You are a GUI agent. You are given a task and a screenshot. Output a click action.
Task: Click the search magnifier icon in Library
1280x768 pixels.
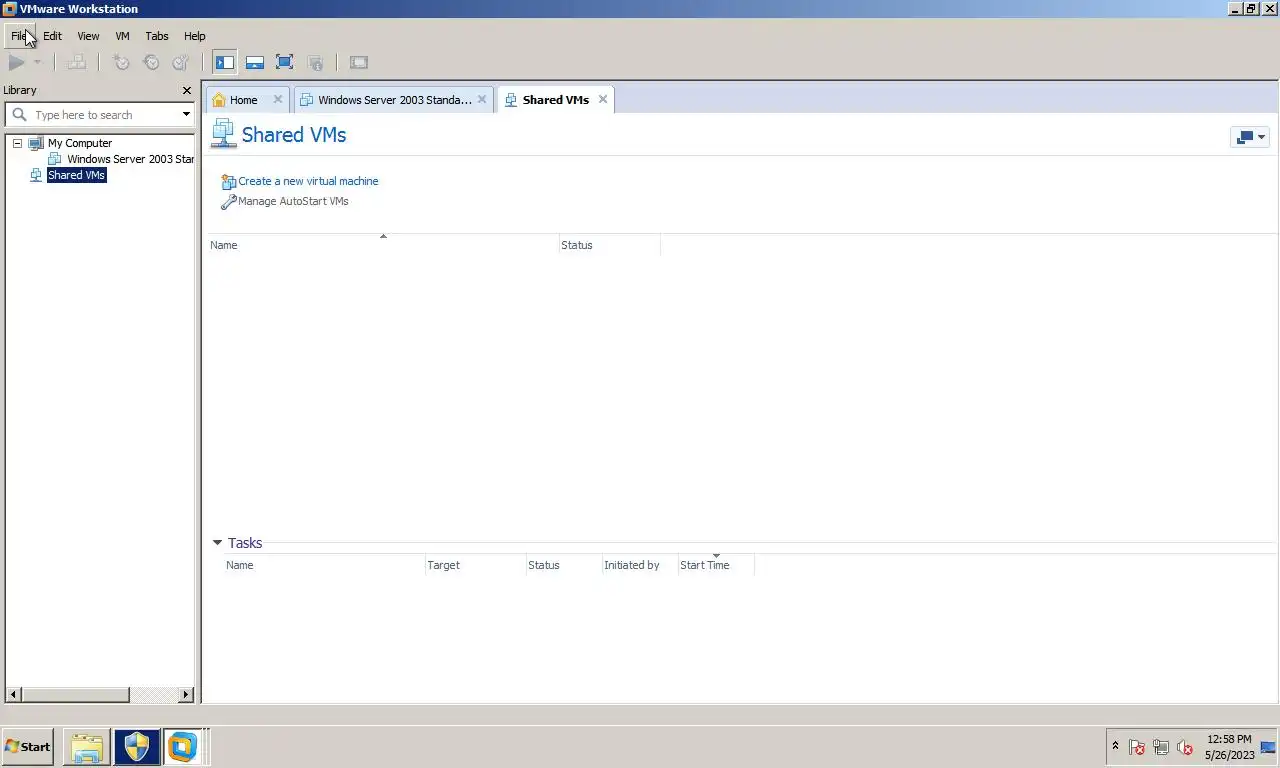click(x=19, y=115)
